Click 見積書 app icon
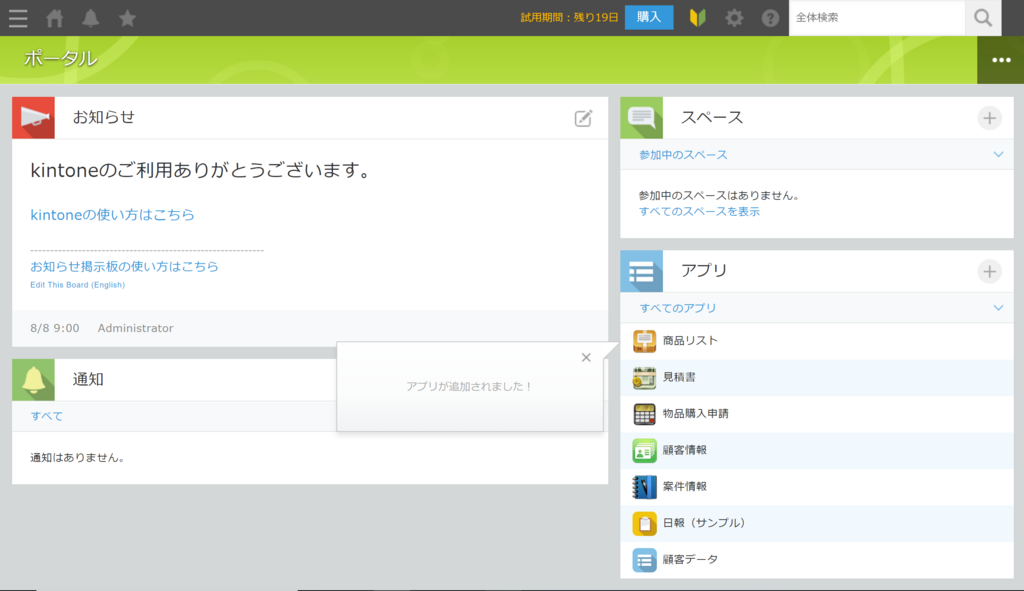The height and width of the screenshot is (591, 1024). click(x=644, y=377)
